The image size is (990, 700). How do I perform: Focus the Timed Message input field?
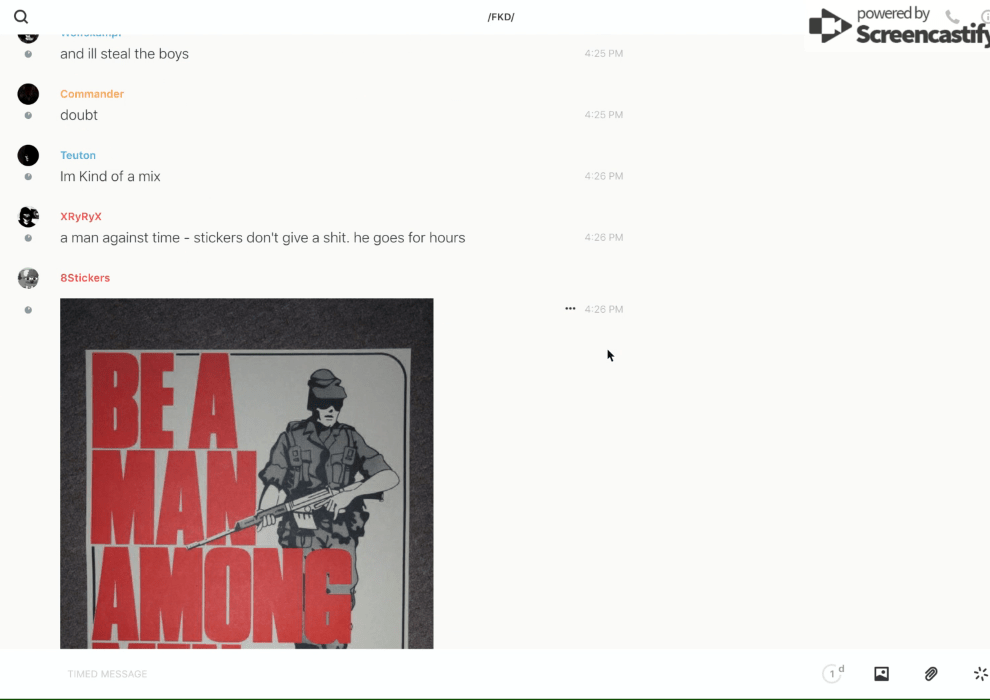coord(400,674)
